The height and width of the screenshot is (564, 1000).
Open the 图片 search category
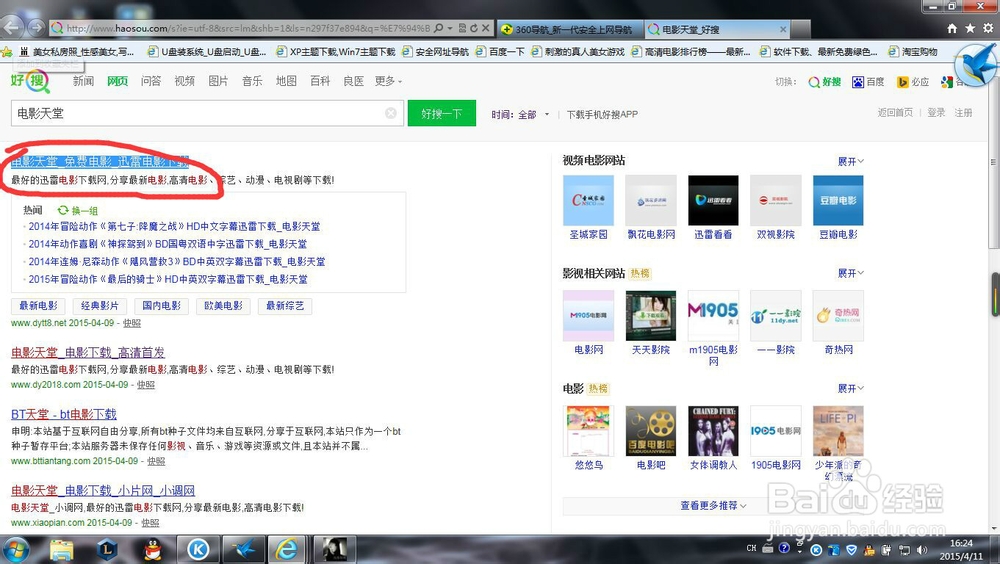219,81
